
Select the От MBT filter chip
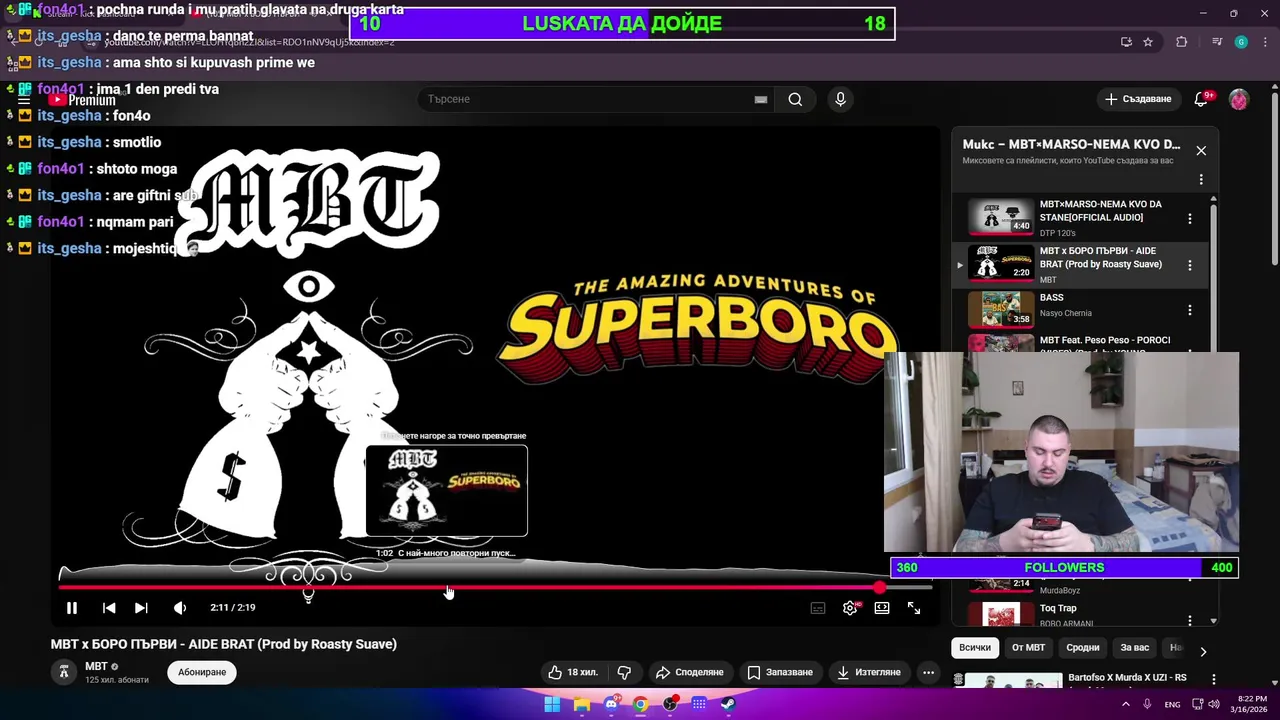1028,648
